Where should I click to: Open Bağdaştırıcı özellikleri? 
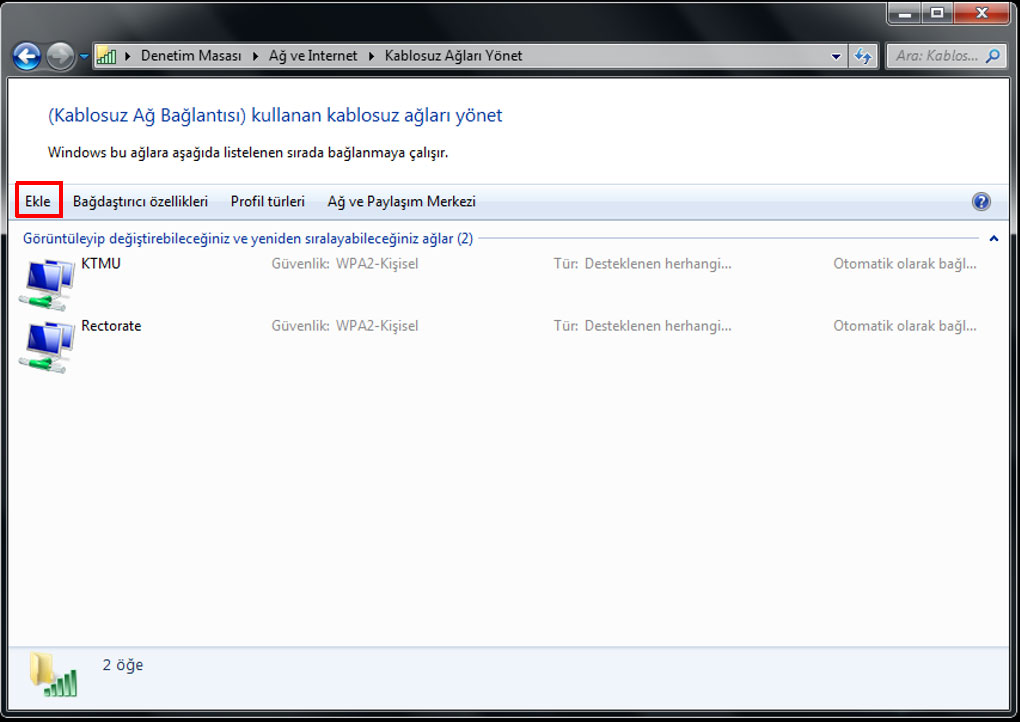point(141,202)
